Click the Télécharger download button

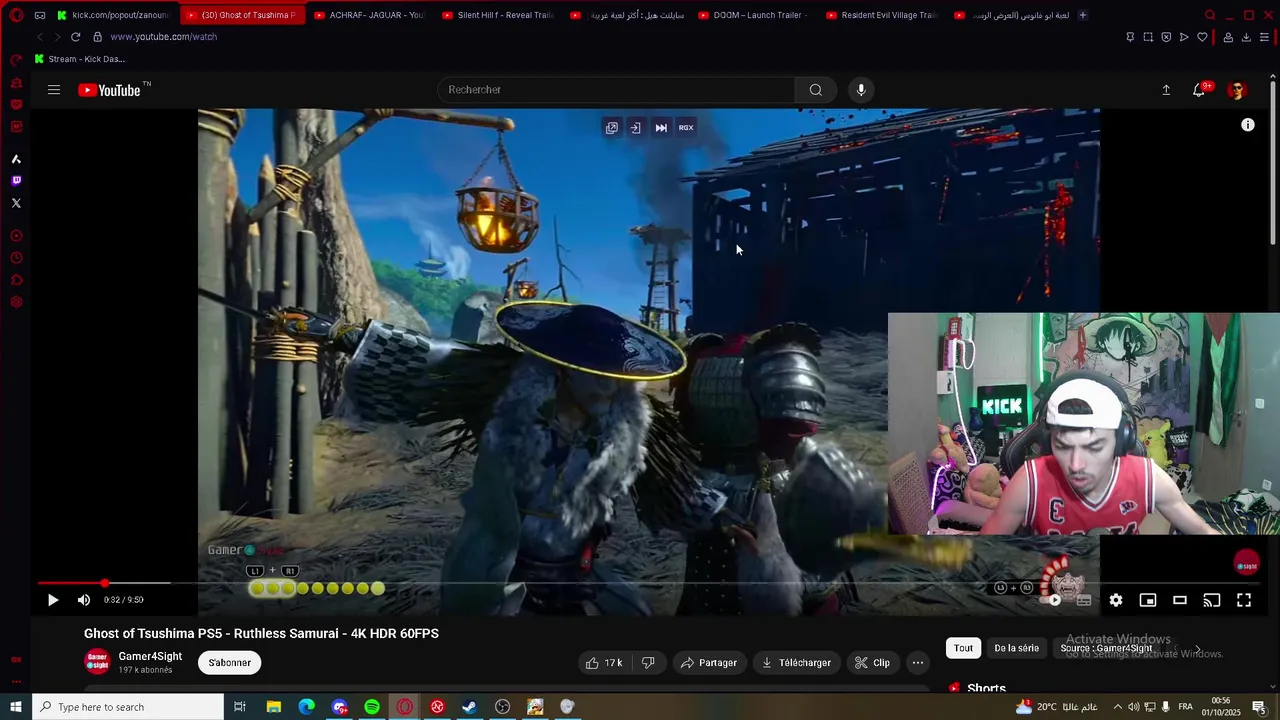tap(796, 663)
